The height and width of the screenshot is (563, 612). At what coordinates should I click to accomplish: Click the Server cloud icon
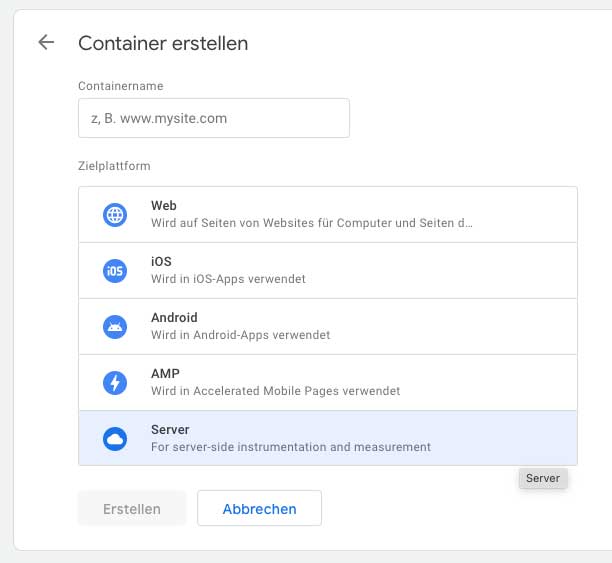115,439
